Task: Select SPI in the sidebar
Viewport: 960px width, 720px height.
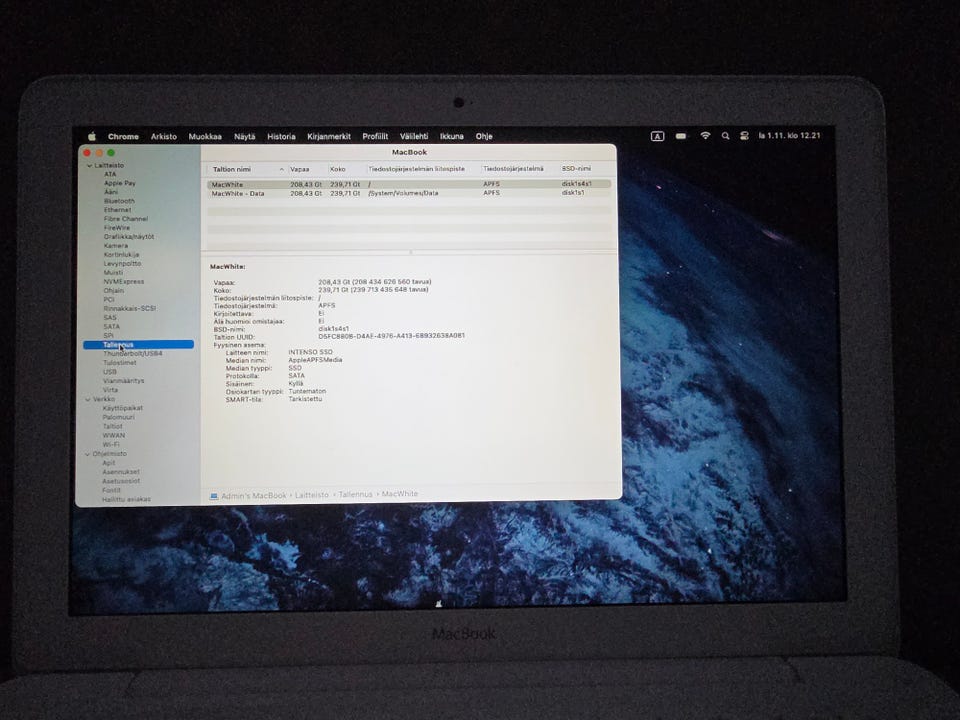Action: [109, 336]
